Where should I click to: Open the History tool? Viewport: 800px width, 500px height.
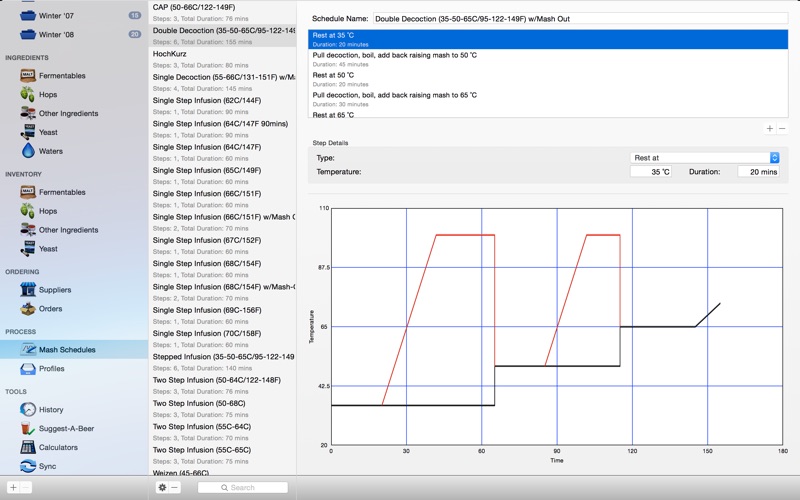[x=50, y=409]
